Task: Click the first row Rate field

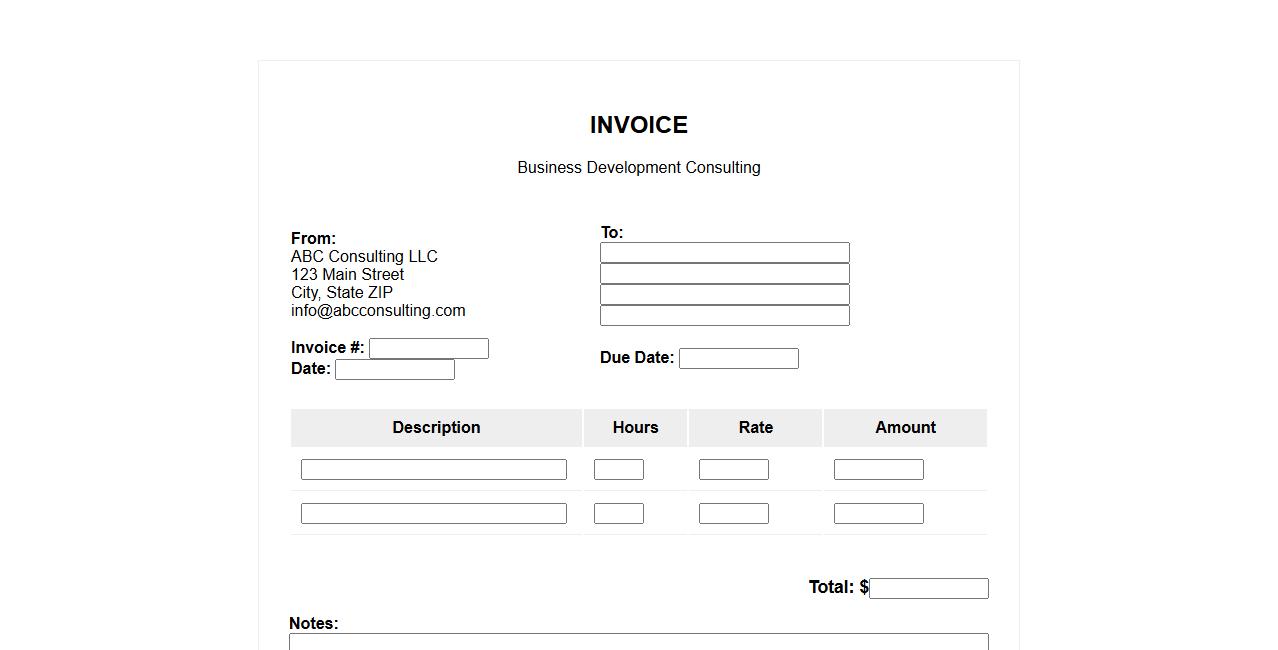Action: tap(733, 470)
